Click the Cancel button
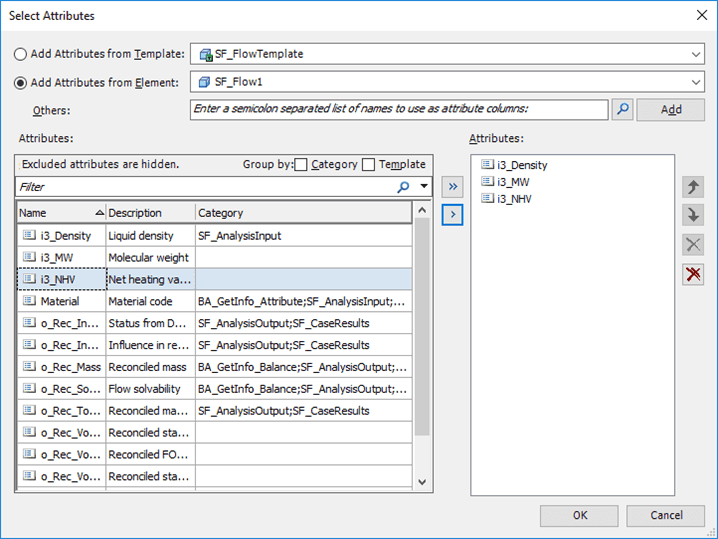Image resolution: width=718 pixels, height=539 pixels. pos(666,516)
